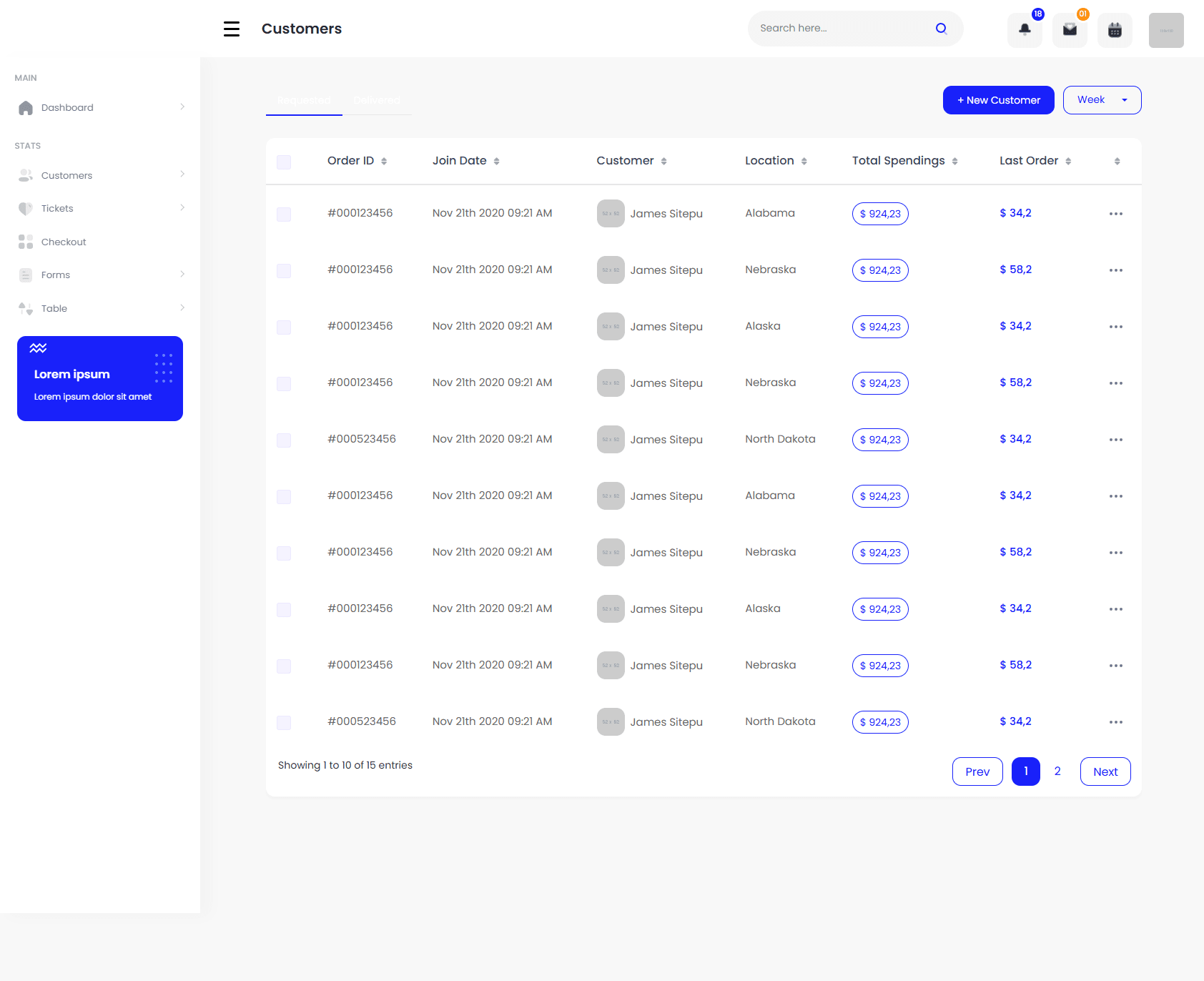Click the Tickets icon in sidebar

(x=26, y=208)
